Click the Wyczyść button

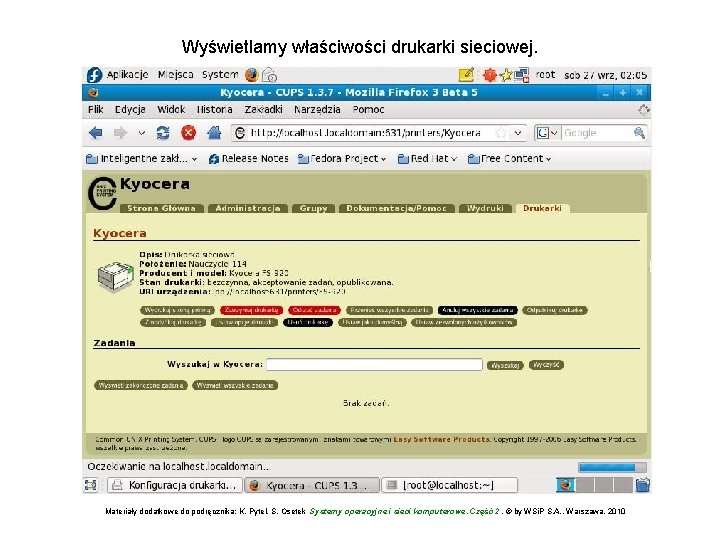[x=546, y=365]
